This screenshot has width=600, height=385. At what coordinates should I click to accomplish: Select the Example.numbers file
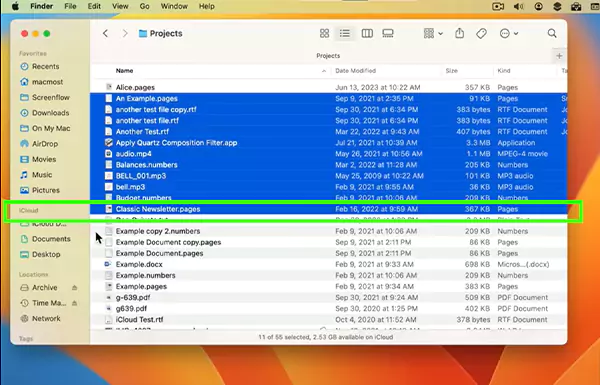coord(328,276)
